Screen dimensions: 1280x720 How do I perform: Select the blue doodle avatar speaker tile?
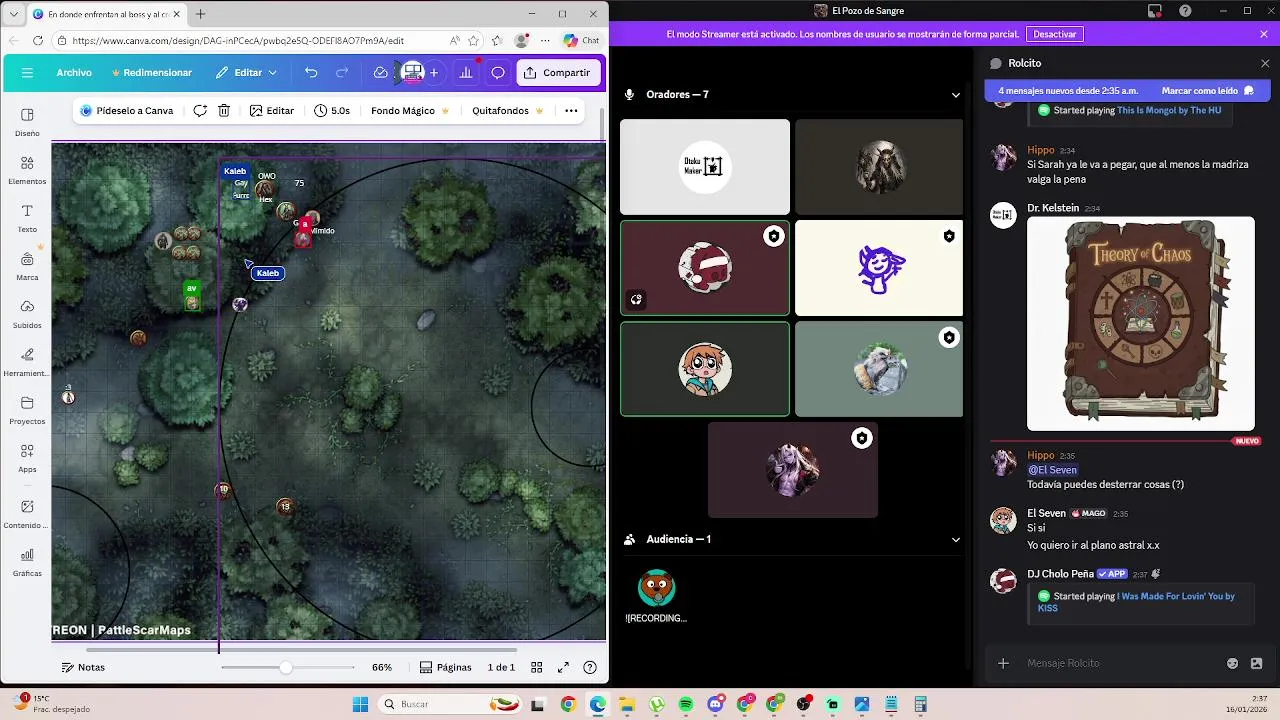click(x=879, y=268)
